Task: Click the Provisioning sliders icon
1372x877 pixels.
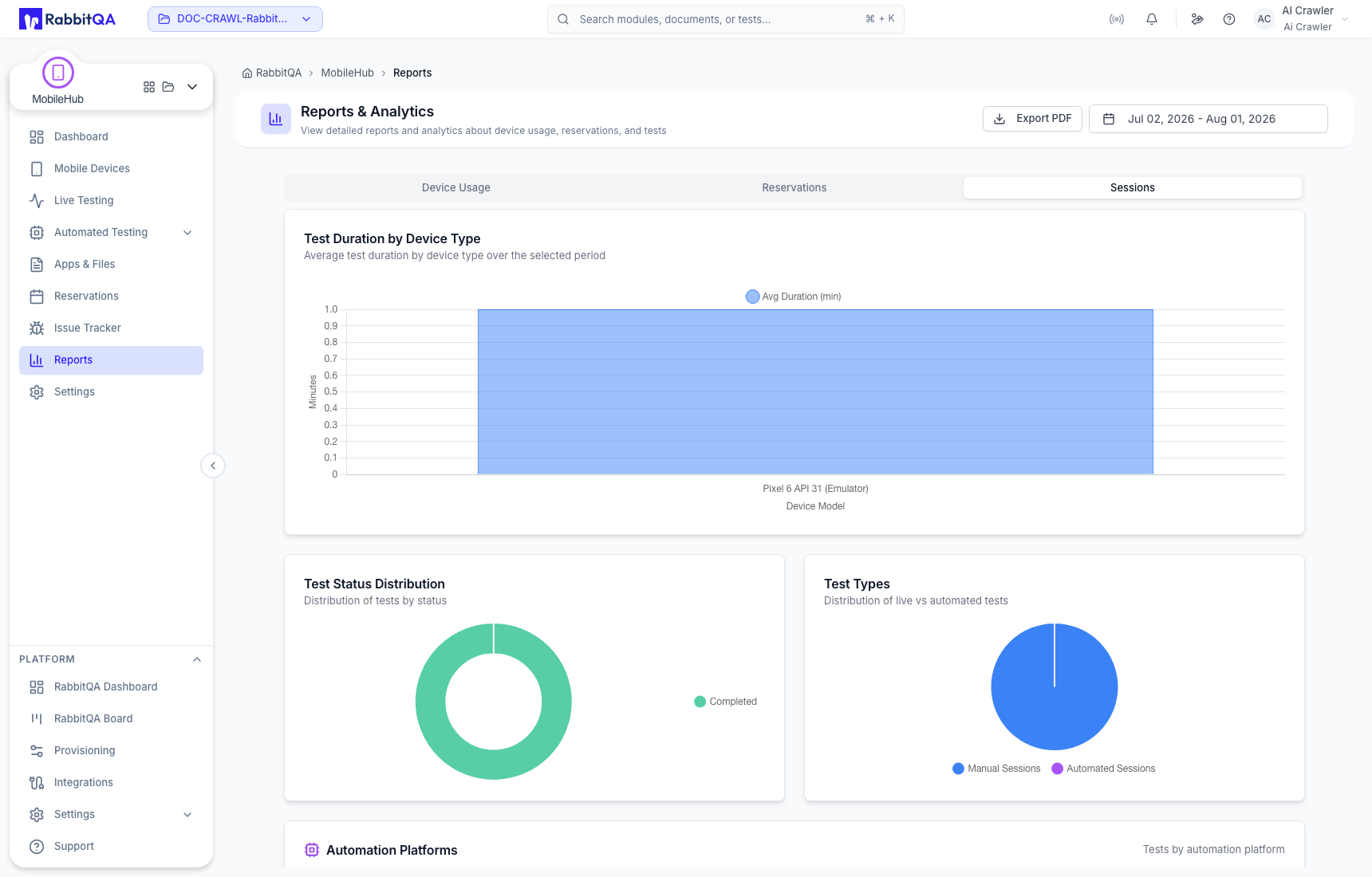Action: pos(37,751)
